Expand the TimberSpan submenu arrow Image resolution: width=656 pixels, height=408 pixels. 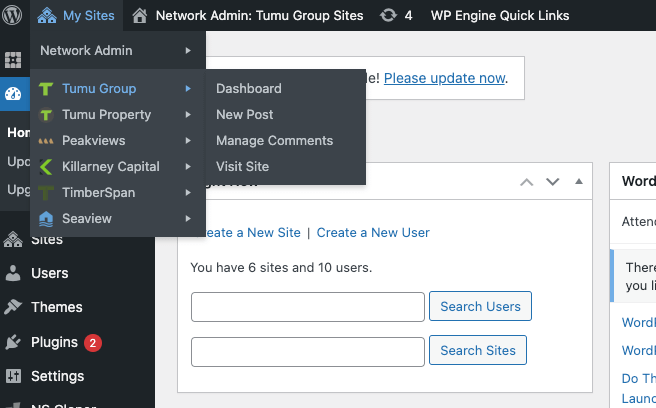tap(188, 193)
